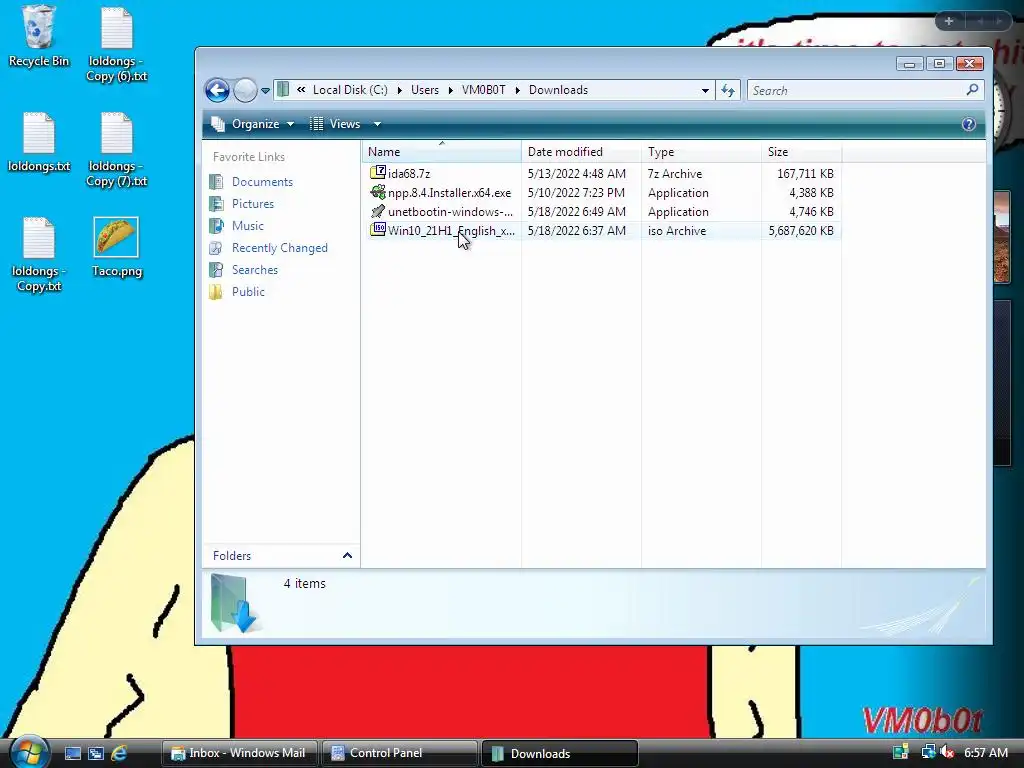Click the 5,687,620 KB size cell
This screenshot has height=768, width=1024.
pos(801,231)
